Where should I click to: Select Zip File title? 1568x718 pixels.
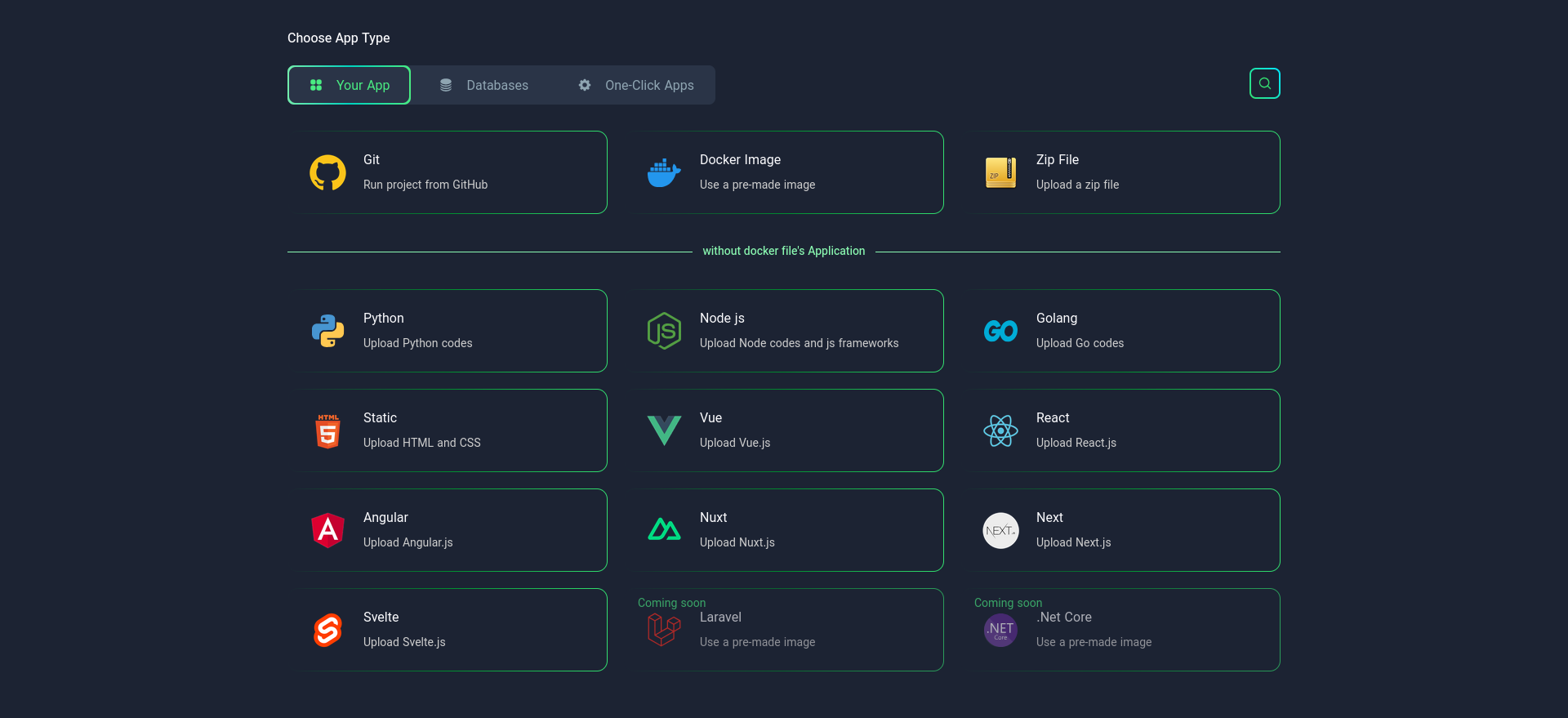click(x=1058, y=160)
